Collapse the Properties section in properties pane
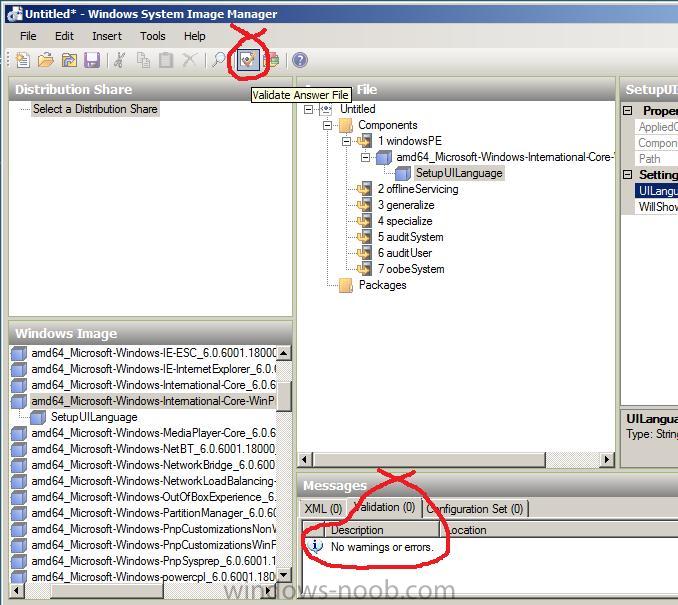The height and width of the screenshot is (605, 678). pos(628,111)
